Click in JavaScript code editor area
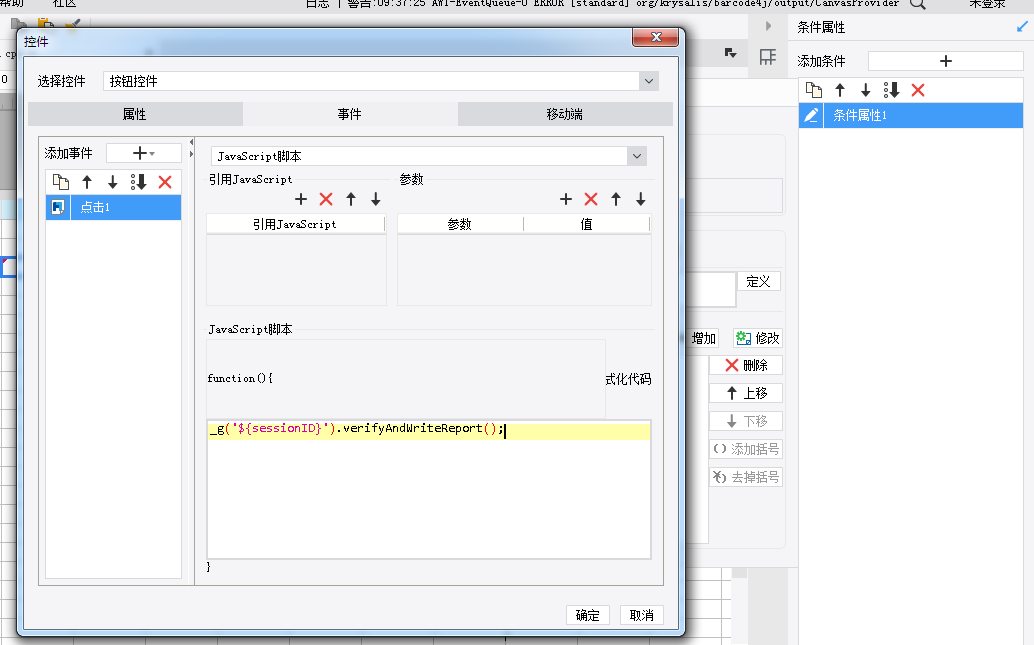 pos(429,489)
